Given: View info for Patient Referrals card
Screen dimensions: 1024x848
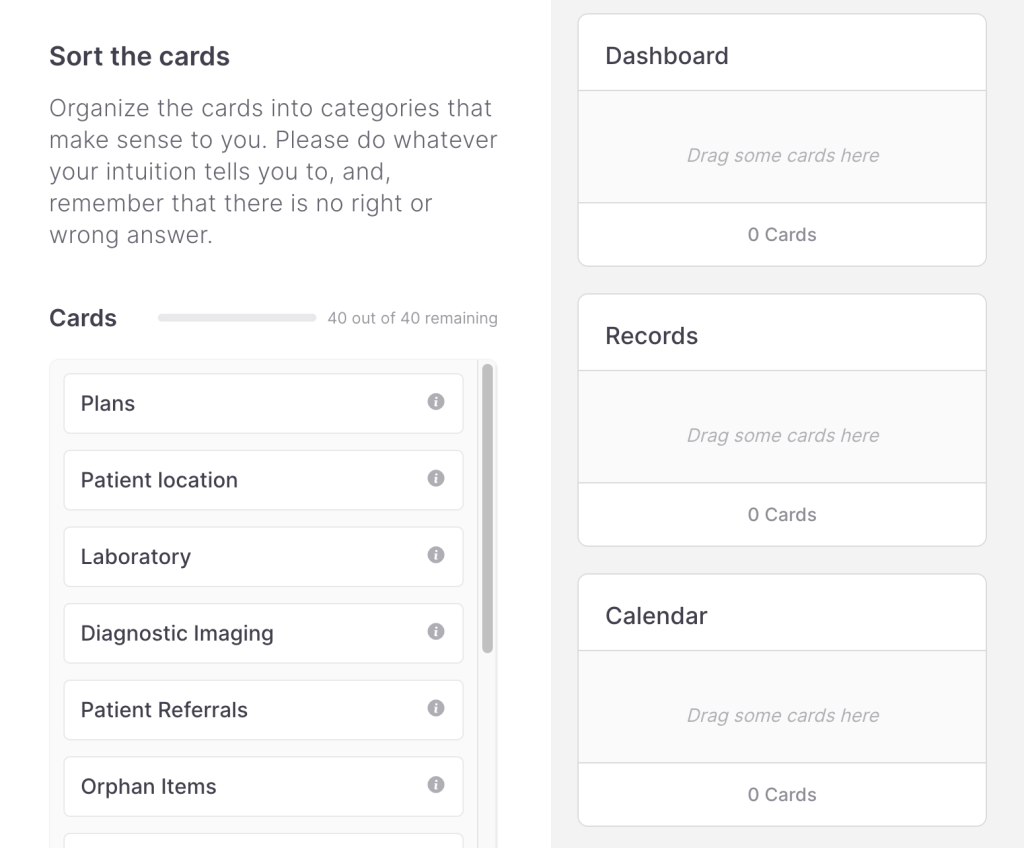Looking at the screenshot, I should (x=436, y=708).
